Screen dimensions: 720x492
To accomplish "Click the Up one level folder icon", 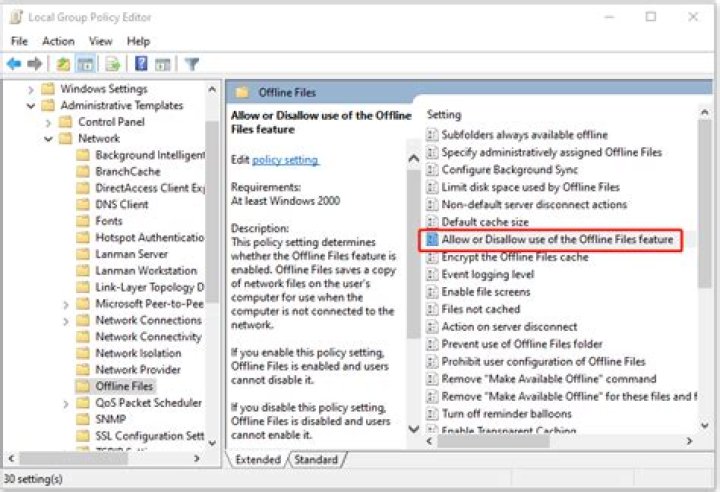I will pyautogui.click(x=63, y=64).
